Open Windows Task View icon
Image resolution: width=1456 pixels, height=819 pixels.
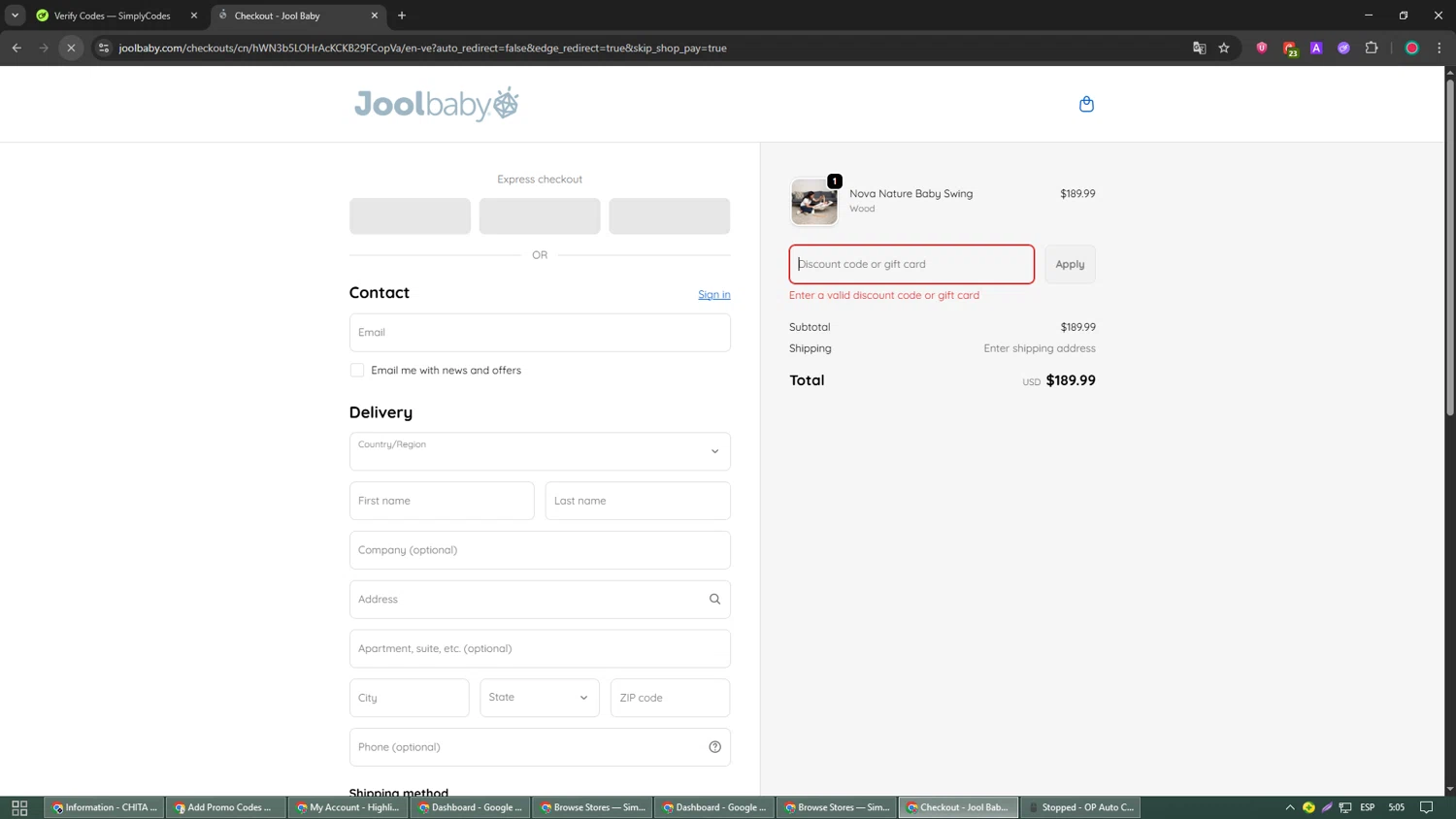coord(19,807)
